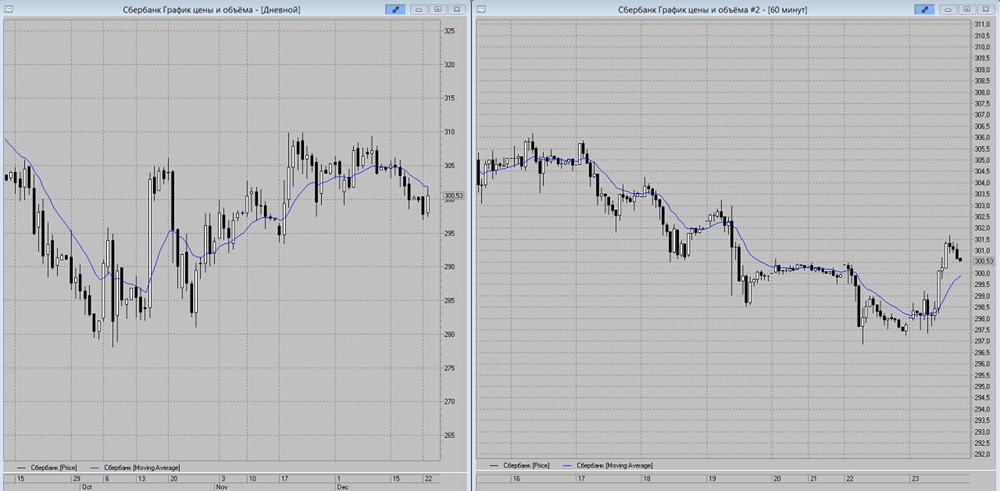Click the 310 price level on the Дневной axis
Viewport: 1000px width, 491px height.
pos(449,132)
